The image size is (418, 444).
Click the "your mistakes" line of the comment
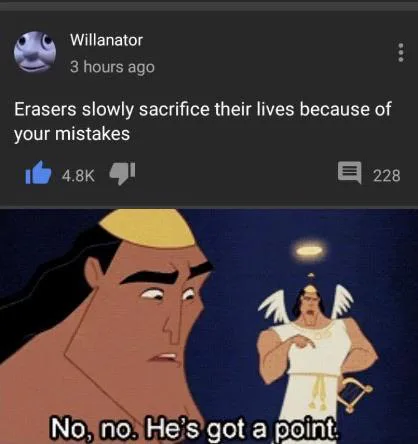tap(72, 134)
